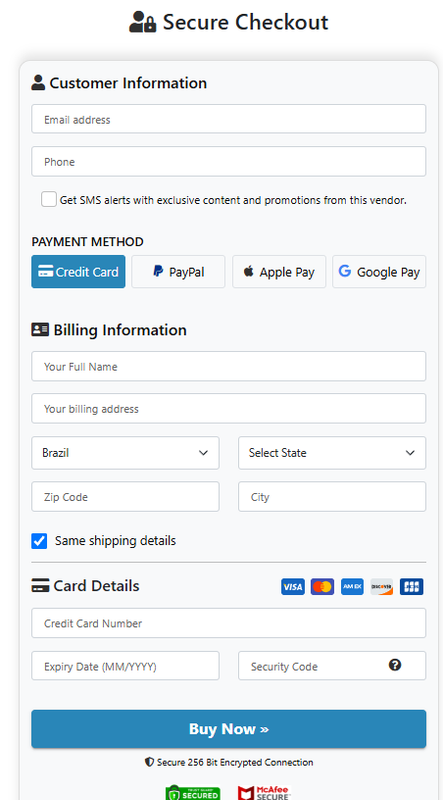Expand the Select State dropdown
The width and height of the screenshot is (443, 800).
click(x=332, y=453)
